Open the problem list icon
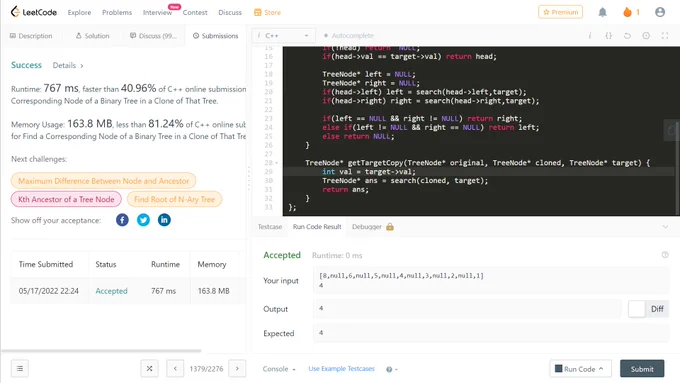Viewport: 680px width, 383px height. 20,369
